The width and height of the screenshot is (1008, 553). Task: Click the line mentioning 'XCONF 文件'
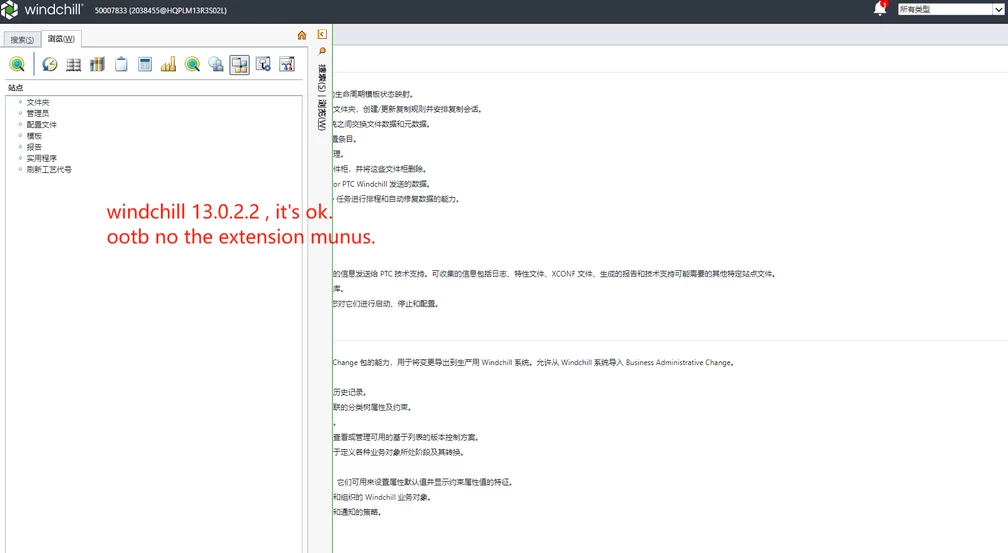(555, 274)
